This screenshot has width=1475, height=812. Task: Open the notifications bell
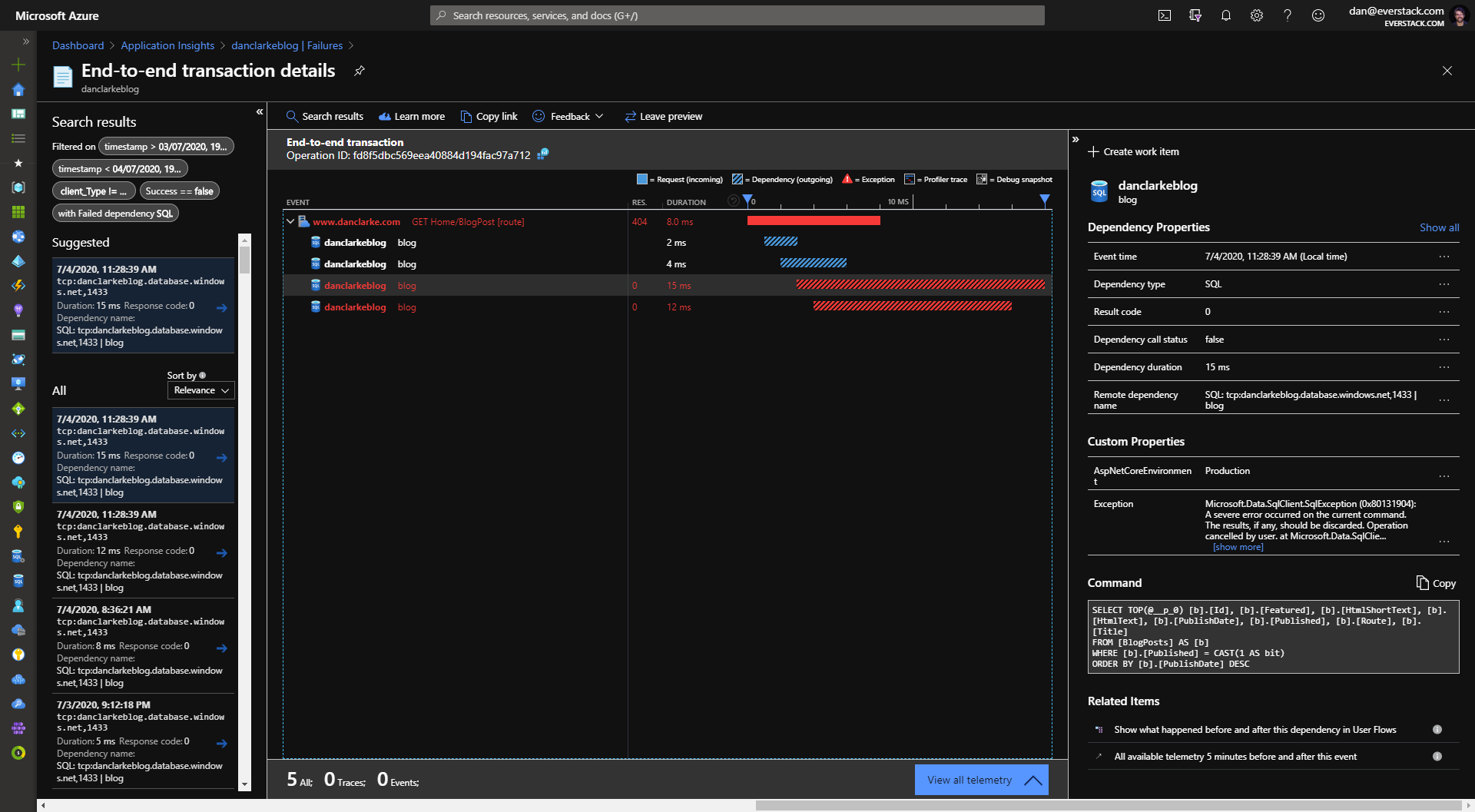coord(1226,15)
